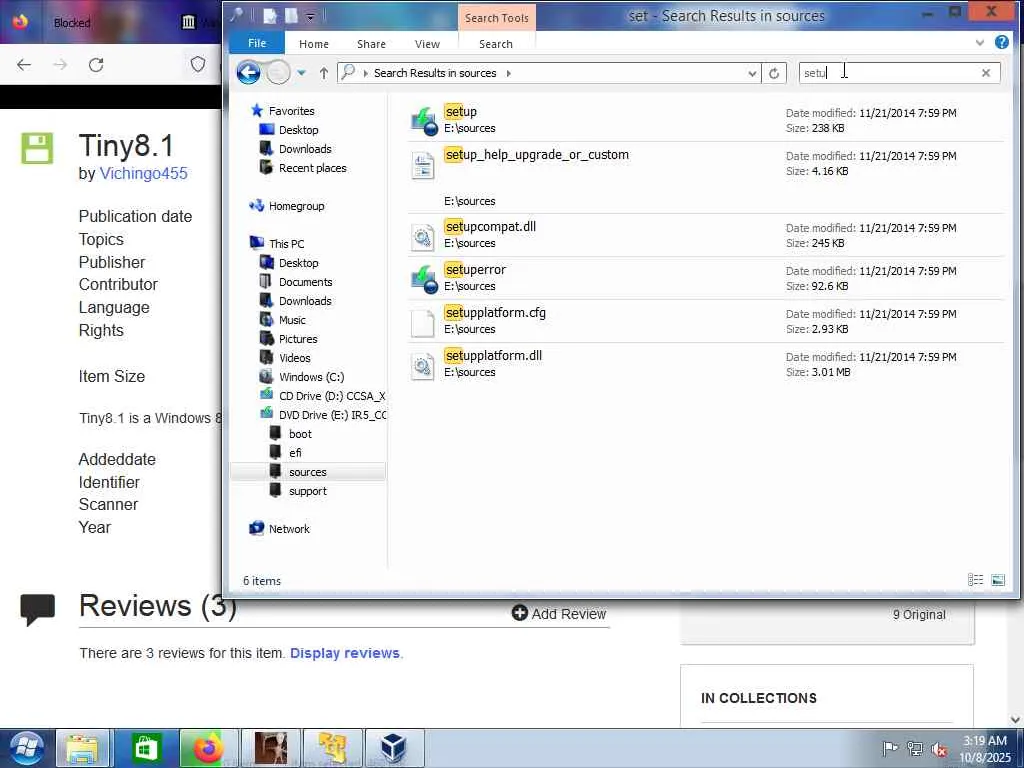
Task: Refresh the search results
Action: tap(774, 73)
